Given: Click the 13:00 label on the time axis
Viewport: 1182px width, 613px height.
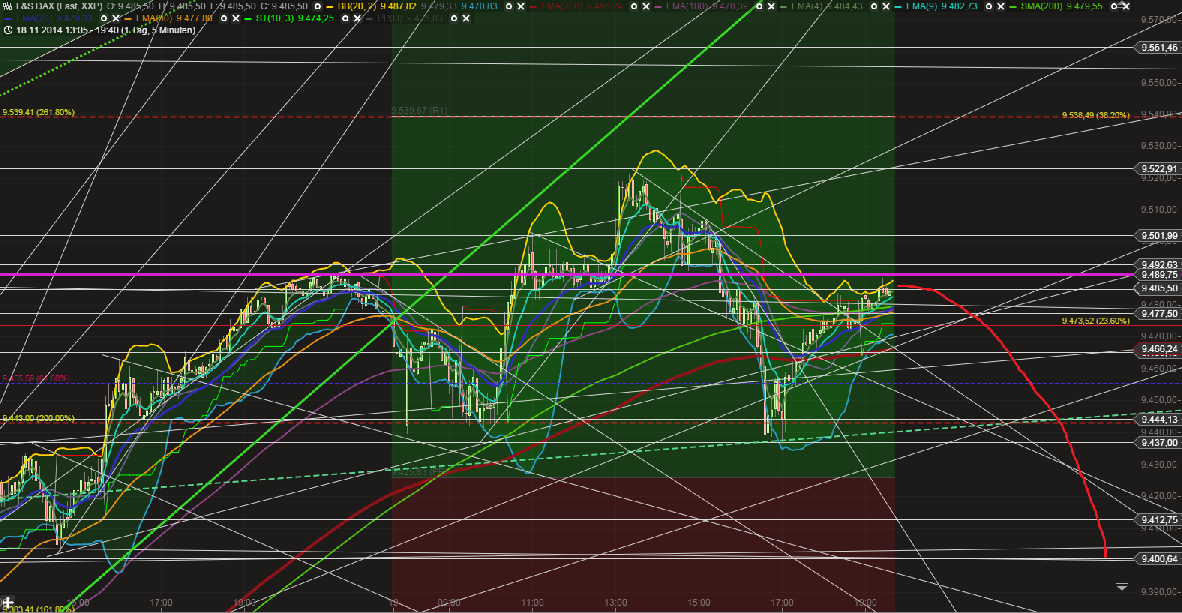Looking at the screenshot, I should tap(615, 602).
